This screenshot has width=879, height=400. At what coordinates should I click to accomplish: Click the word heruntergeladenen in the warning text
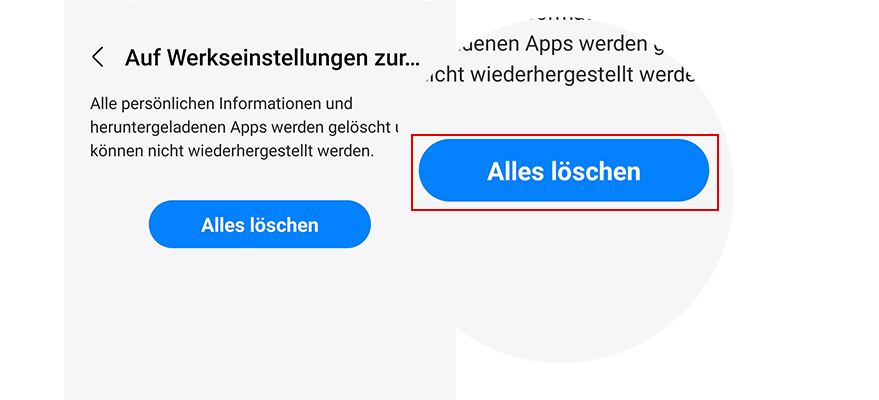(x=158, y=128)
